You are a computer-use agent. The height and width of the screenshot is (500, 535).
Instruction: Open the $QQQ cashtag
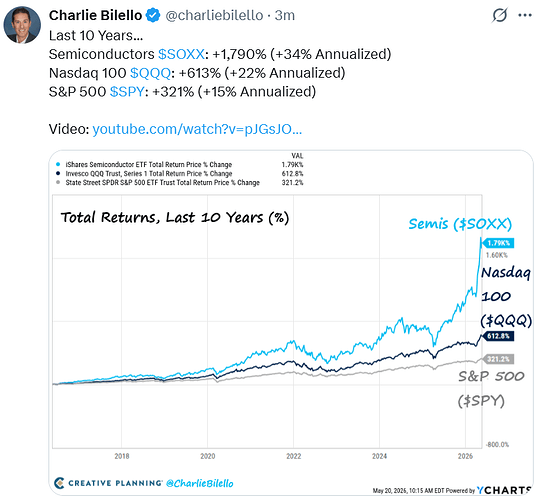point(150,73)
